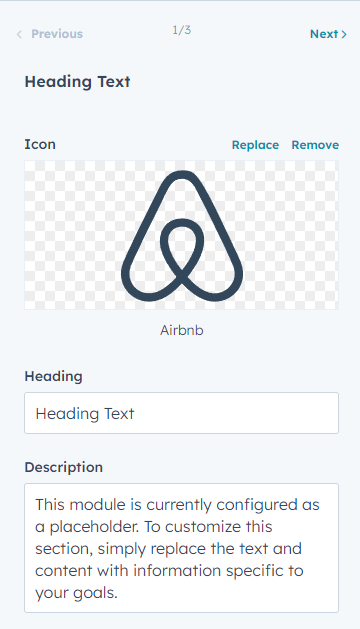Replace the Airbnb icon
The width and height of the screenshot is (360, 629).
(x=255, y=145)
